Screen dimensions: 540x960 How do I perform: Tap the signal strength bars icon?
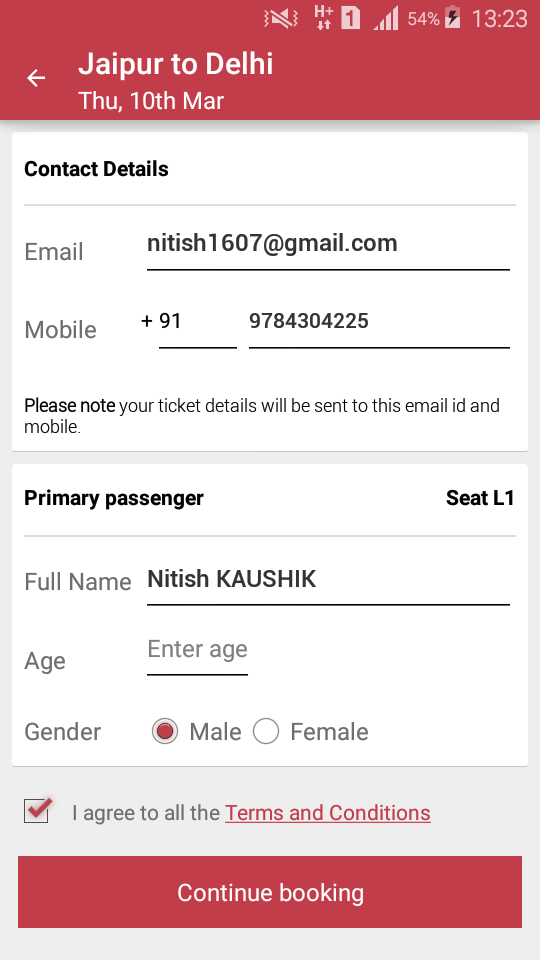[386, 18]
